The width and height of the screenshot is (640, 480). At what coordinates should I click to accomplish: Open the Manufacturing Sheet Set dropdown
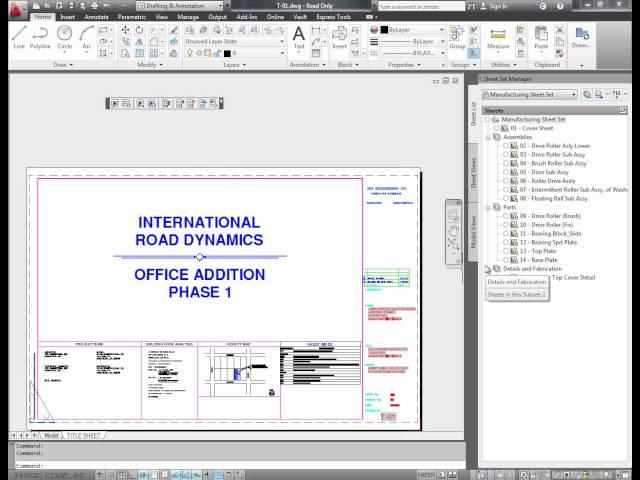(530, 94)
